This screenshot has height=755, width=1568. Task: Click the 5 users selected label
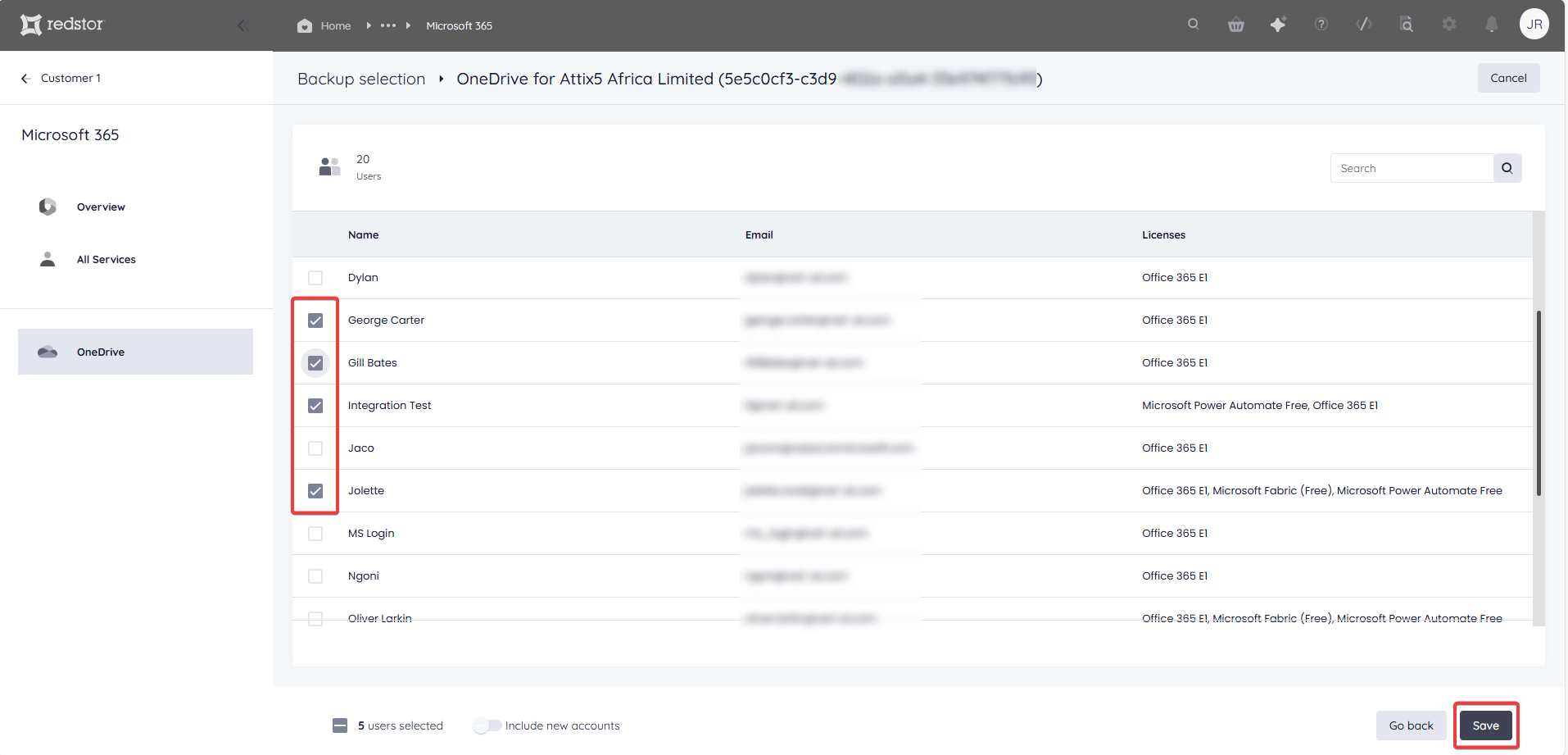click(x=400, y=725)
